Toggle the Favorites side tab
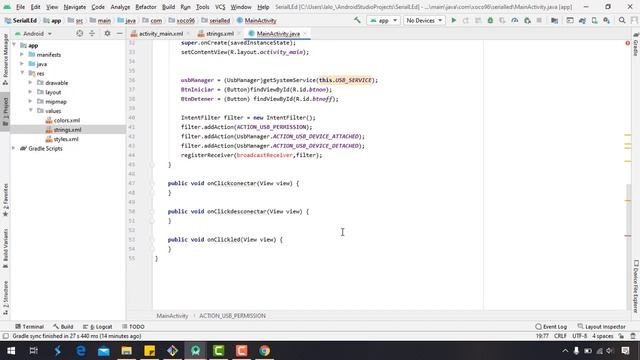The image size is (640, 360). (x=5, y=200)
